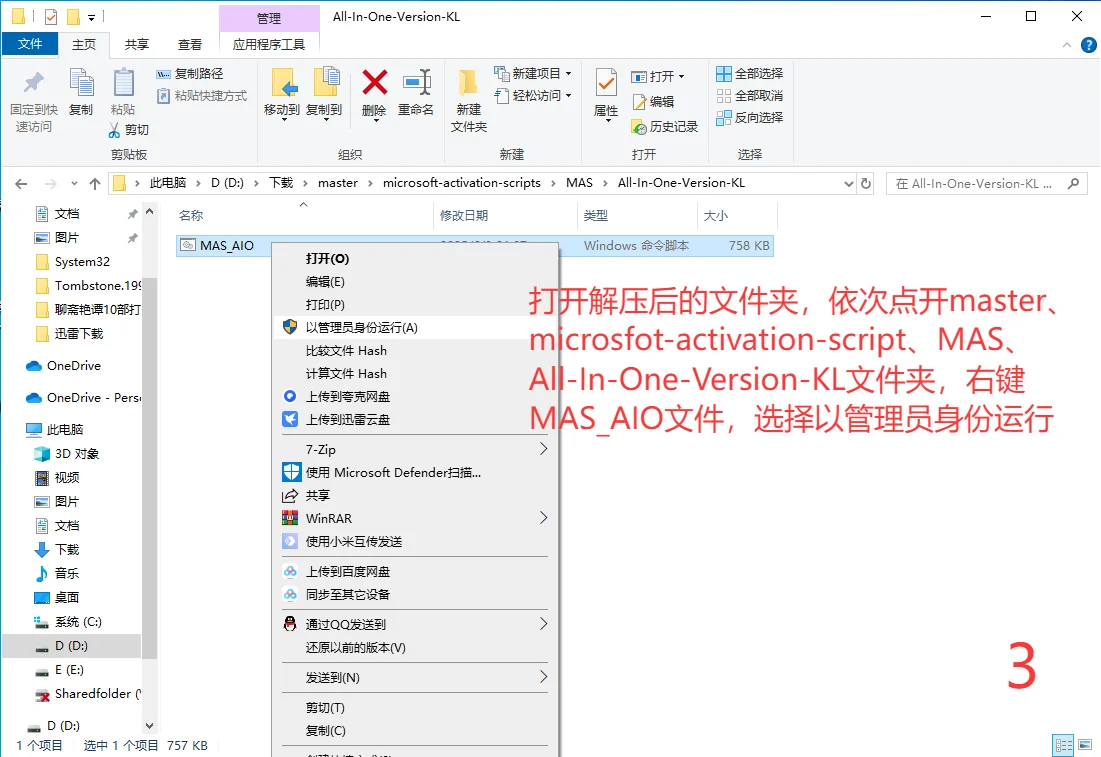Open the recent locations dropdown arrow
Viewport: 1101px width, 757px height.
click(74, 184)
